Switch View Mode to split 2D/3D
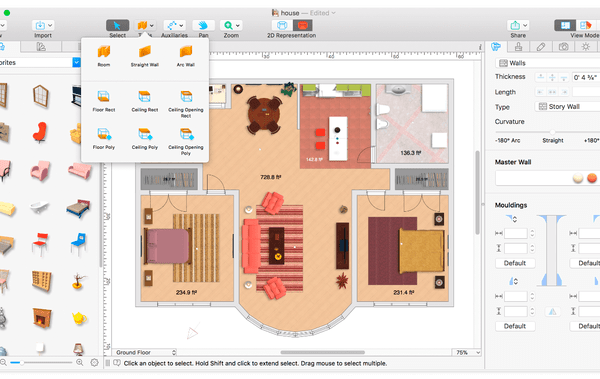 [585, 26]
